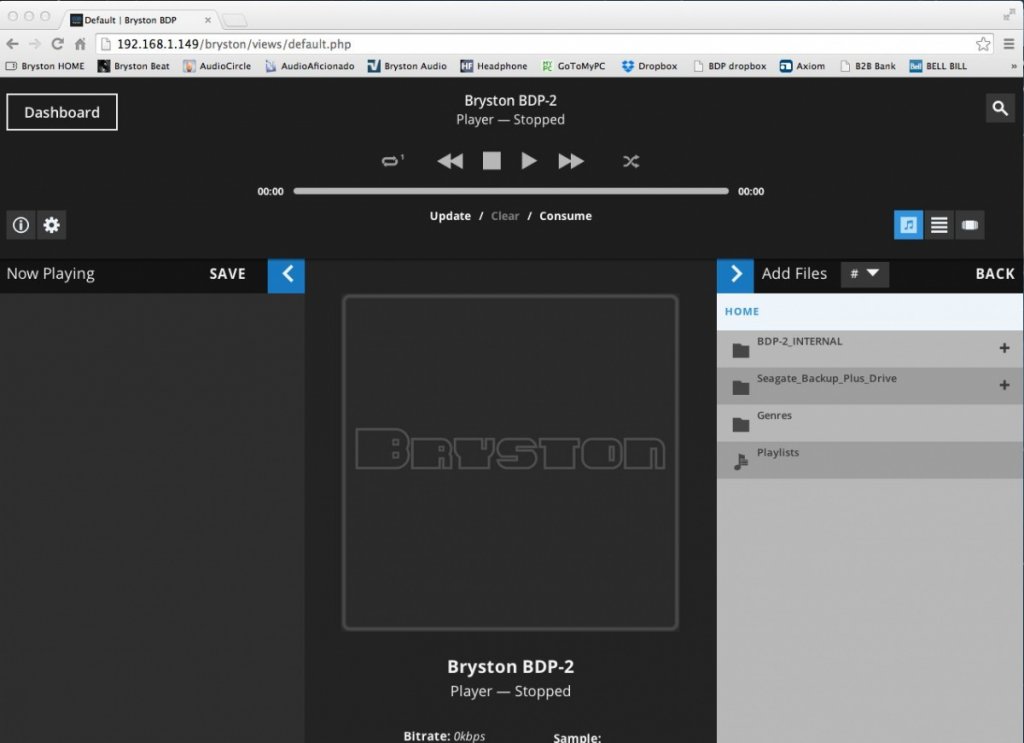Click Update to refresh the library
The image size is (1024, 743).
coord(450,216)
